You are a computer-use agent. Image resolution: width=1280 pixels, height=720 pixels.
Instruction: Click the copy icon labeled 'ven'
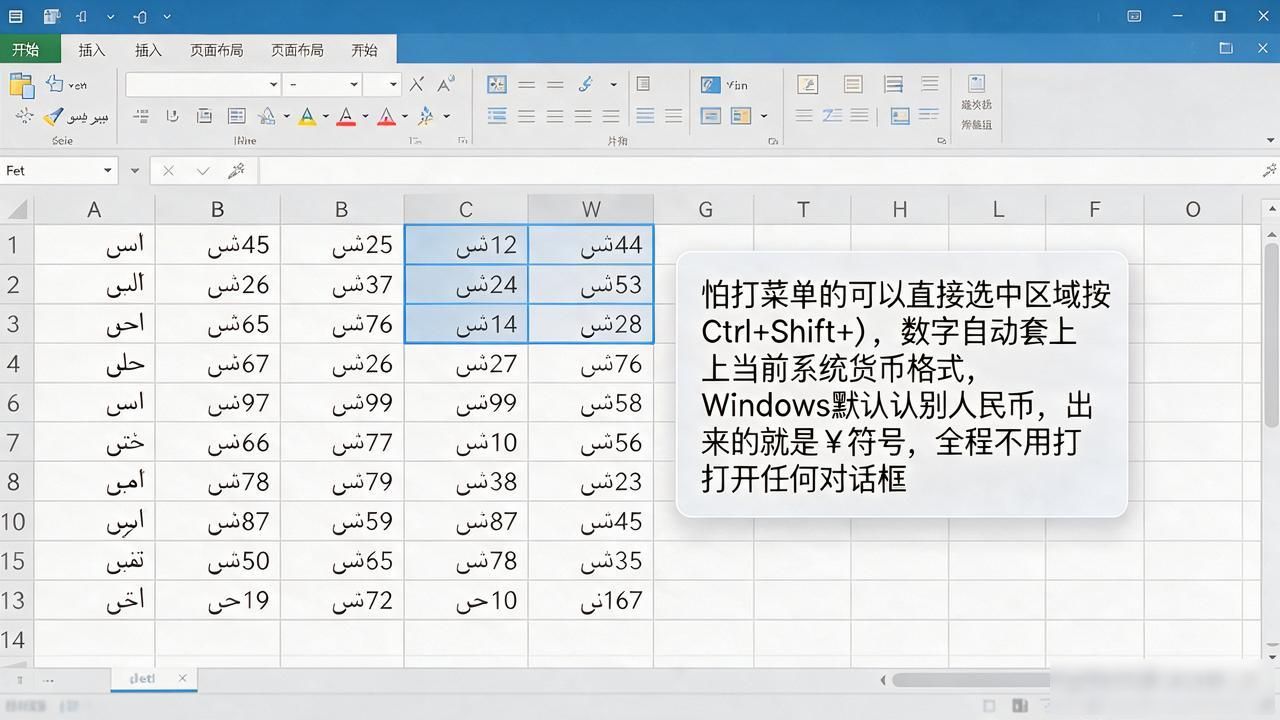55,84
